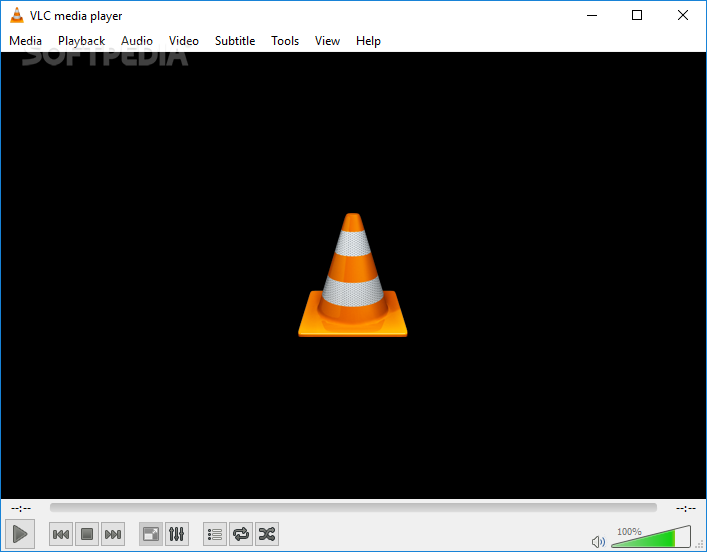707x552 pixels.
Task: Toggle remaining time display on right
Action: tap(686, 508)
